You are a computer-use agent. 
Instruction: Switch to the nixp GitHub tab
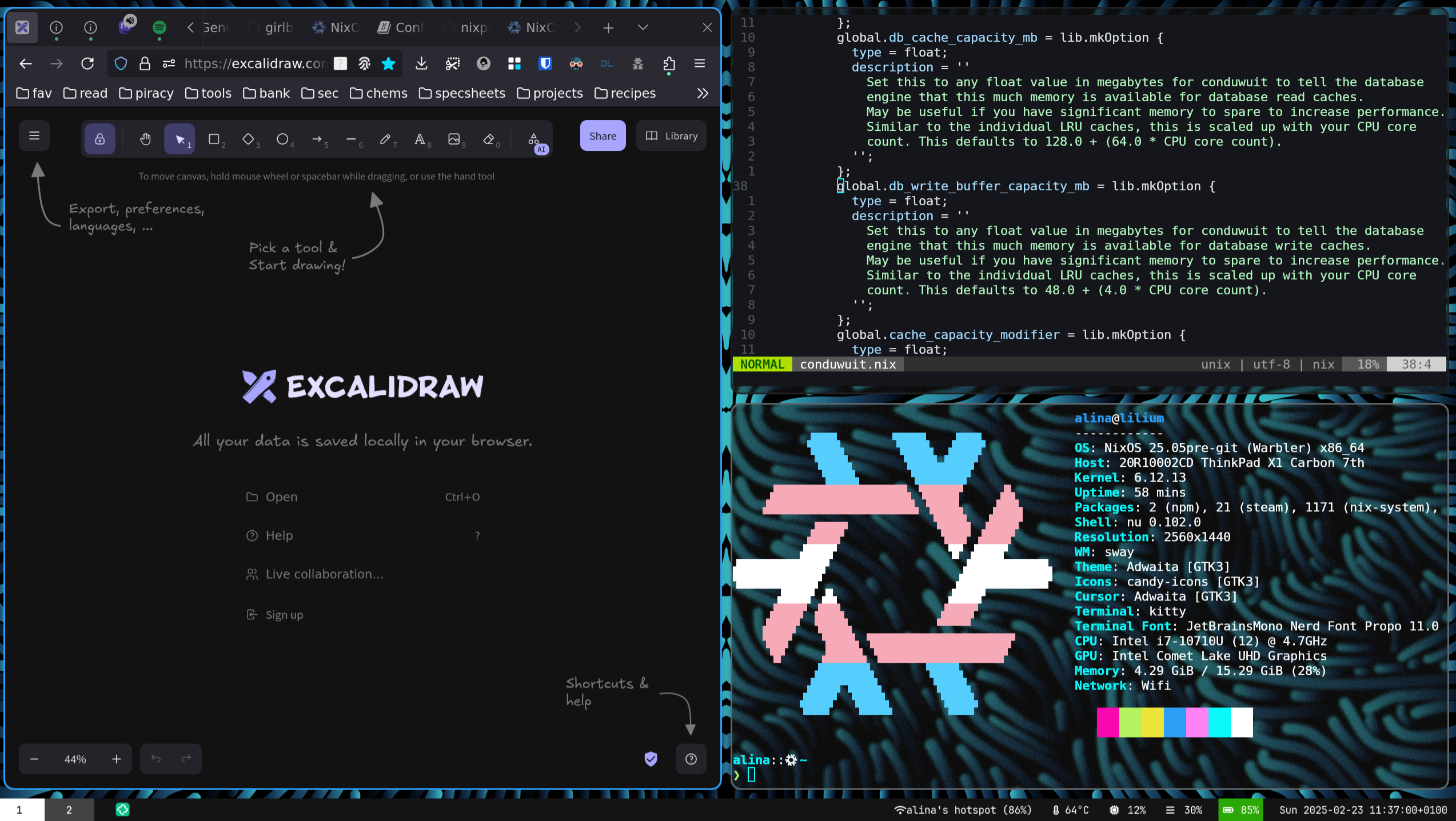(466, 27)
